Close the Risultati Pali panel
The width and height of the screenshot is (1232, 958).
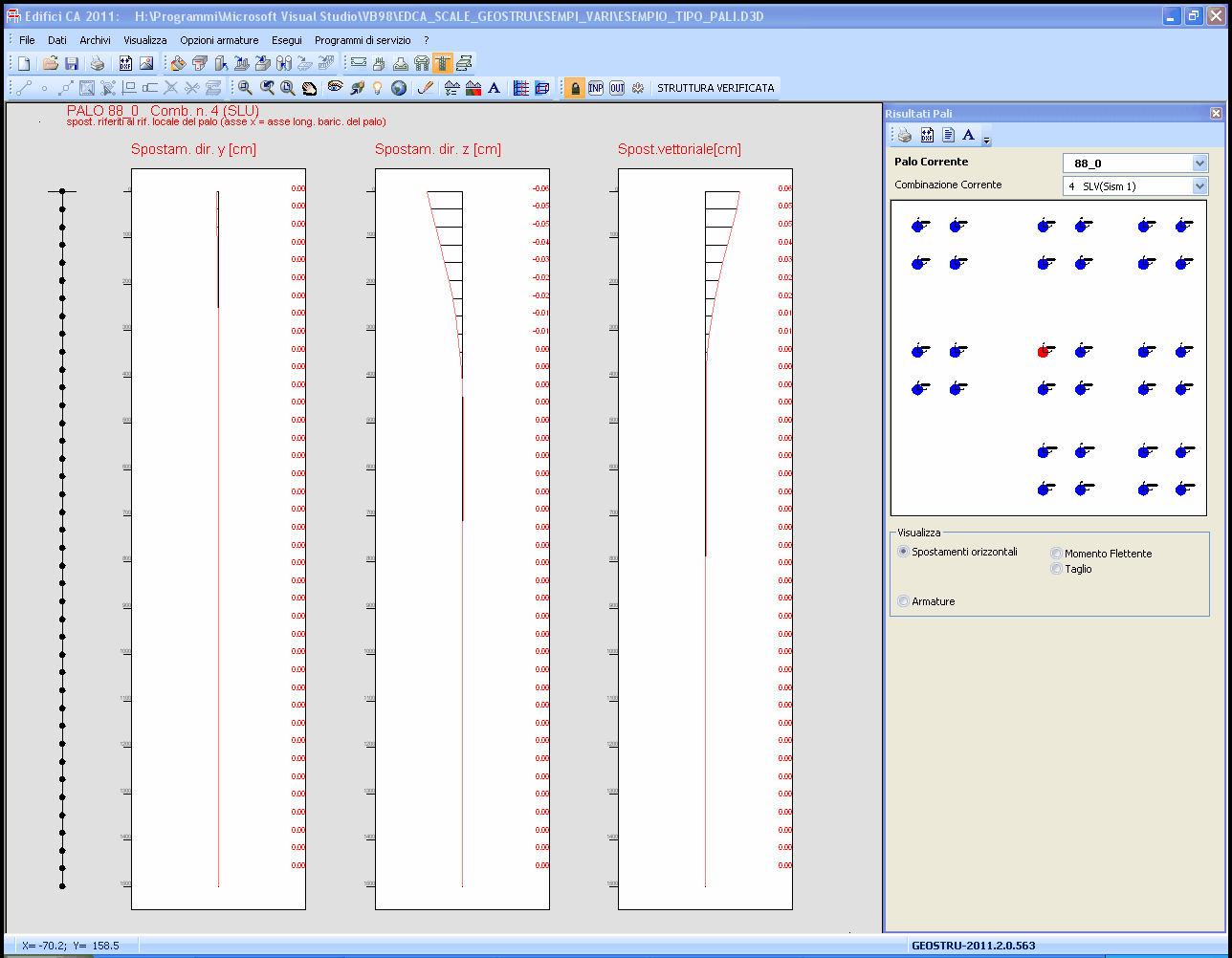[1216, 113]
